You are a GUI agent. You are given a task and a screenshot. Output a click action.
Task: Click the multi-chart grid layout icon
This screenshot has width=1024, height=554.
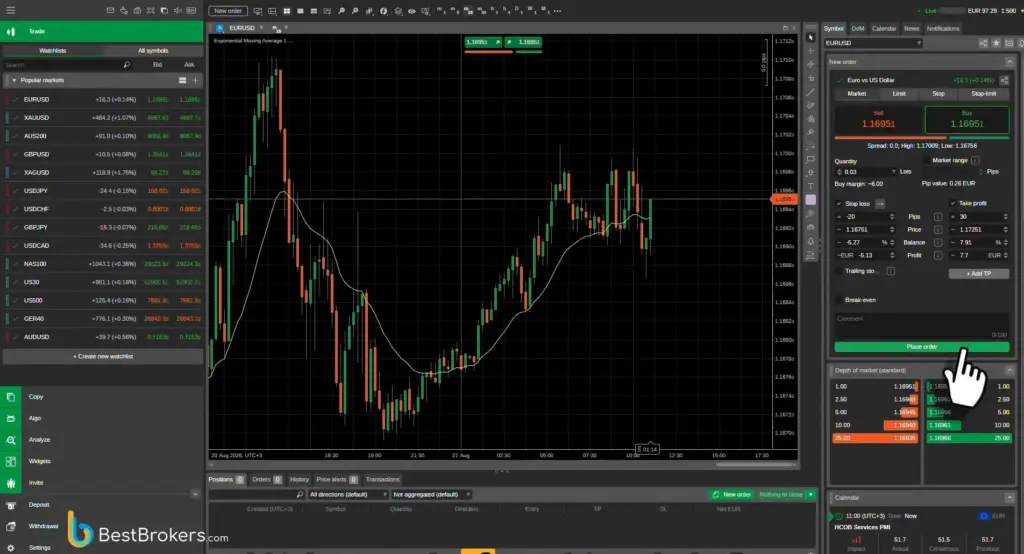coord(286,11)
